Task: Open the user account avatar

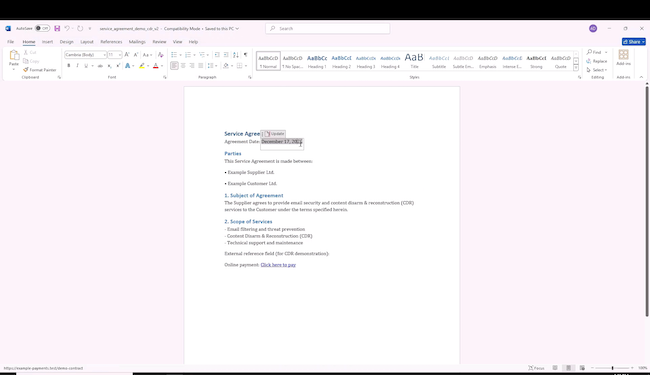Action: pyautogui.click(x=593, y=29)
